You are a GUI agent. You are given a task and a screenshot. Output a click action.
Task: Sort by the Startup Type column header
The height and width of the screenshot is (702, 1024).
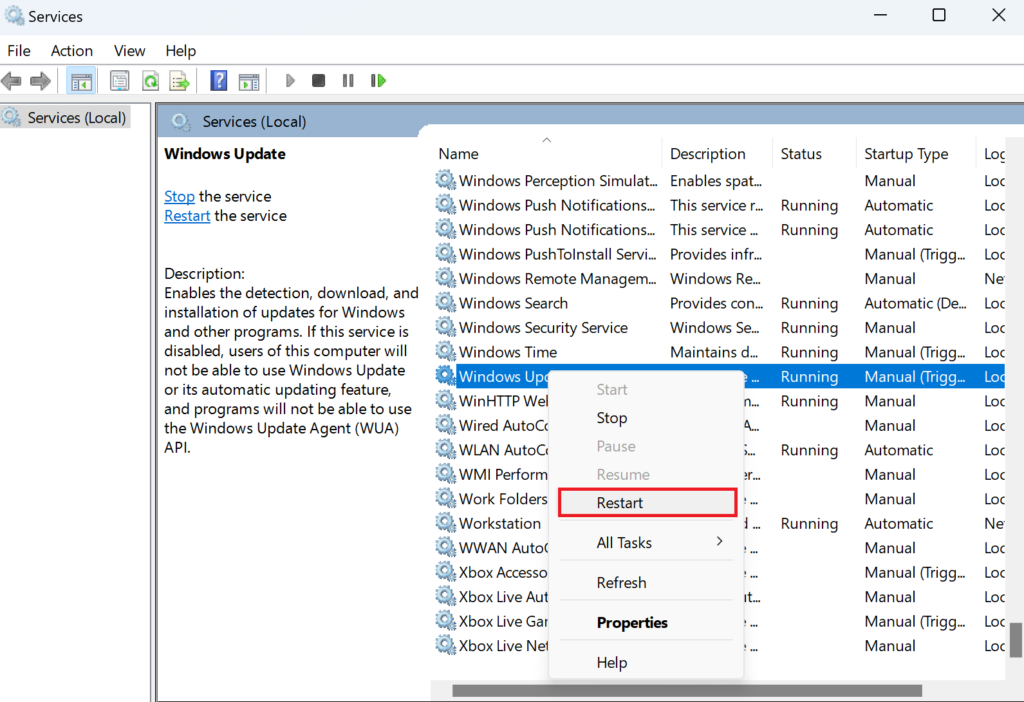906,154
